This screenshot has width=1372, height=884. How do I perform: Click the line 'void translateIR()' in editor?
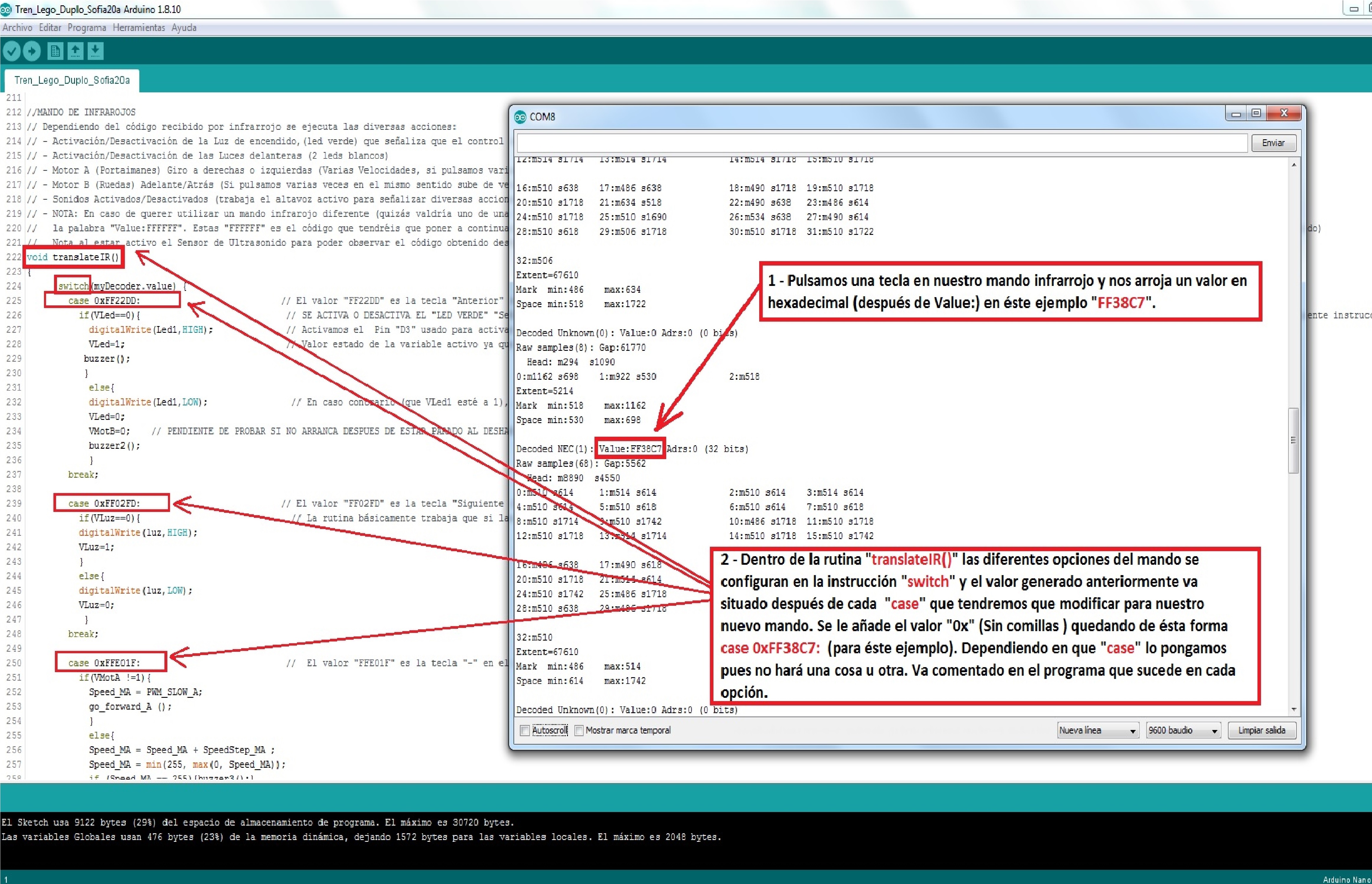point(73,257)
